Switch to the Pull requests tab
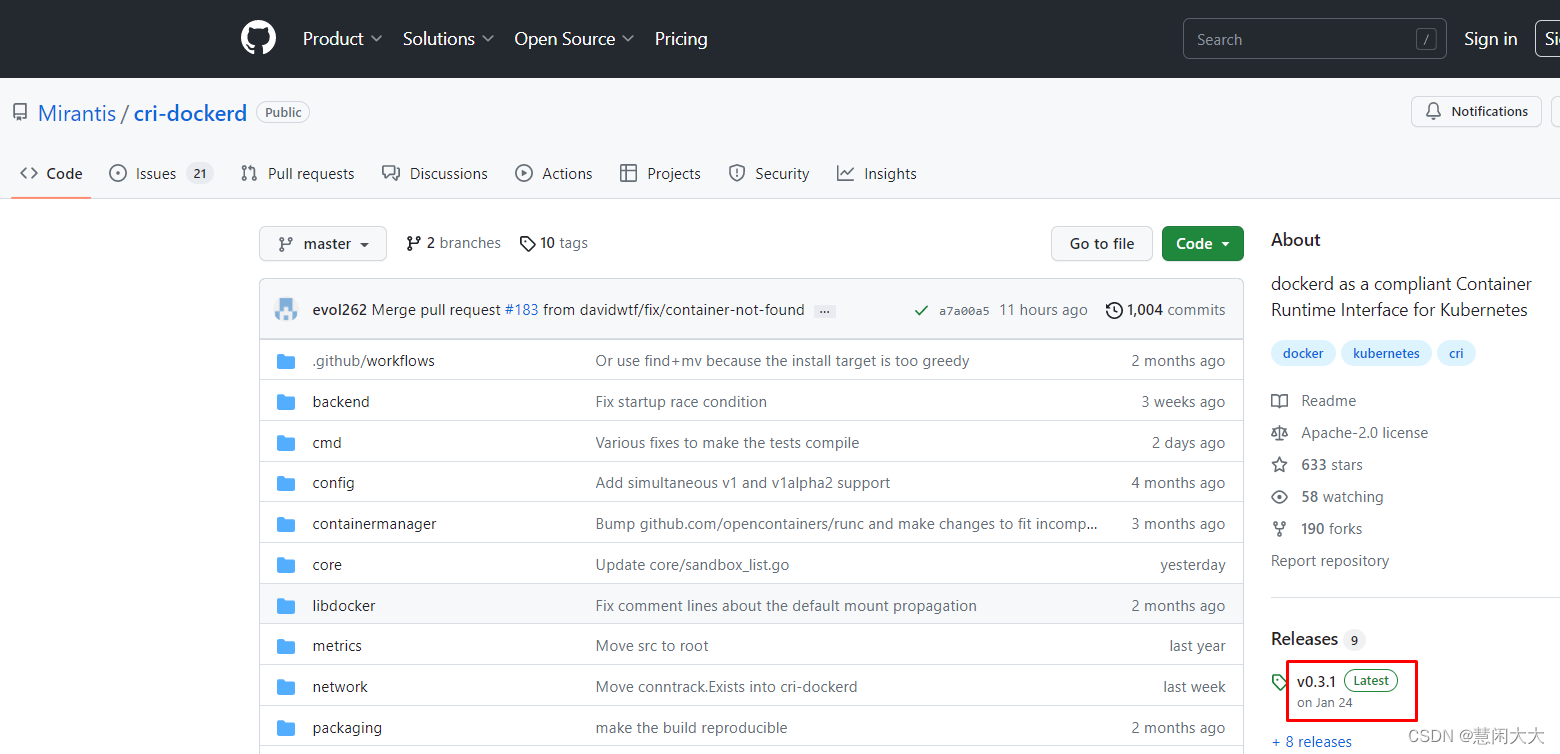Image resolution: width=1560 pixels, height=754 pixels. [298, 173]
